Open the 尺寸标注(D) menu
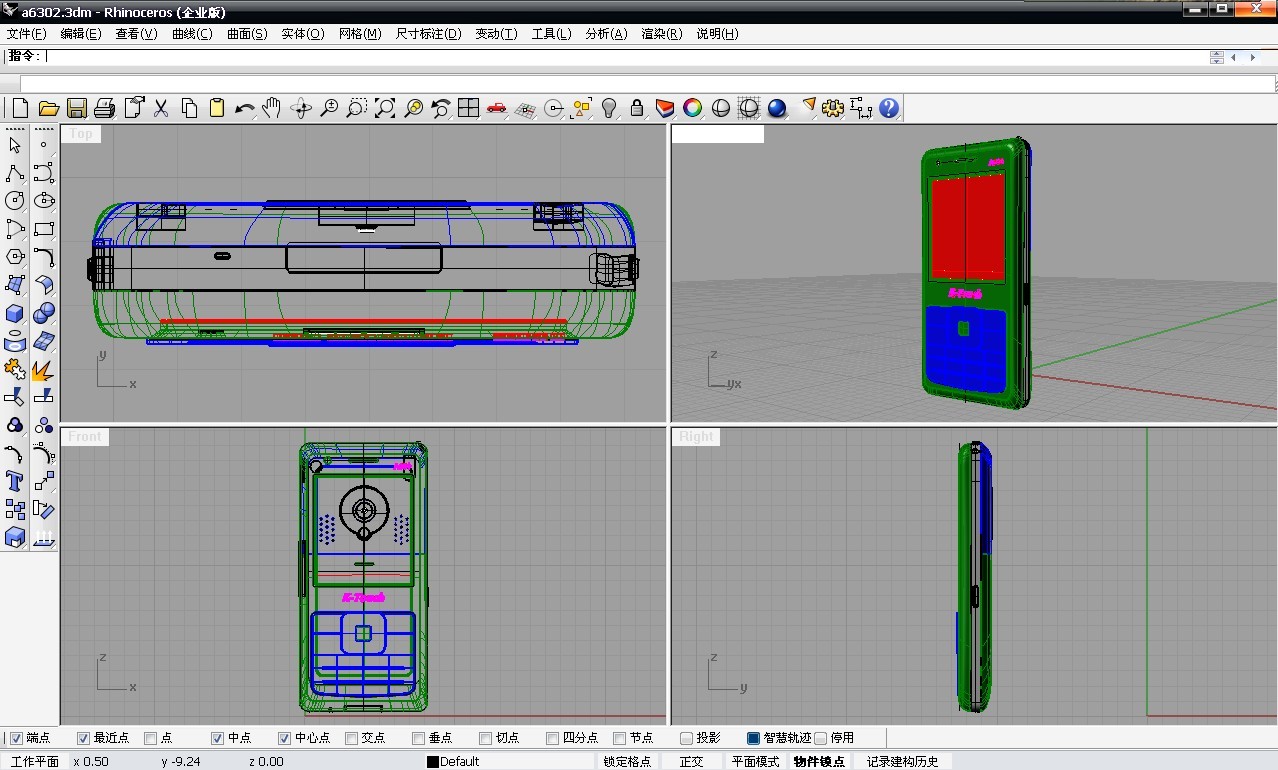This screenshot has width=1278, height=770. [429, 33]
